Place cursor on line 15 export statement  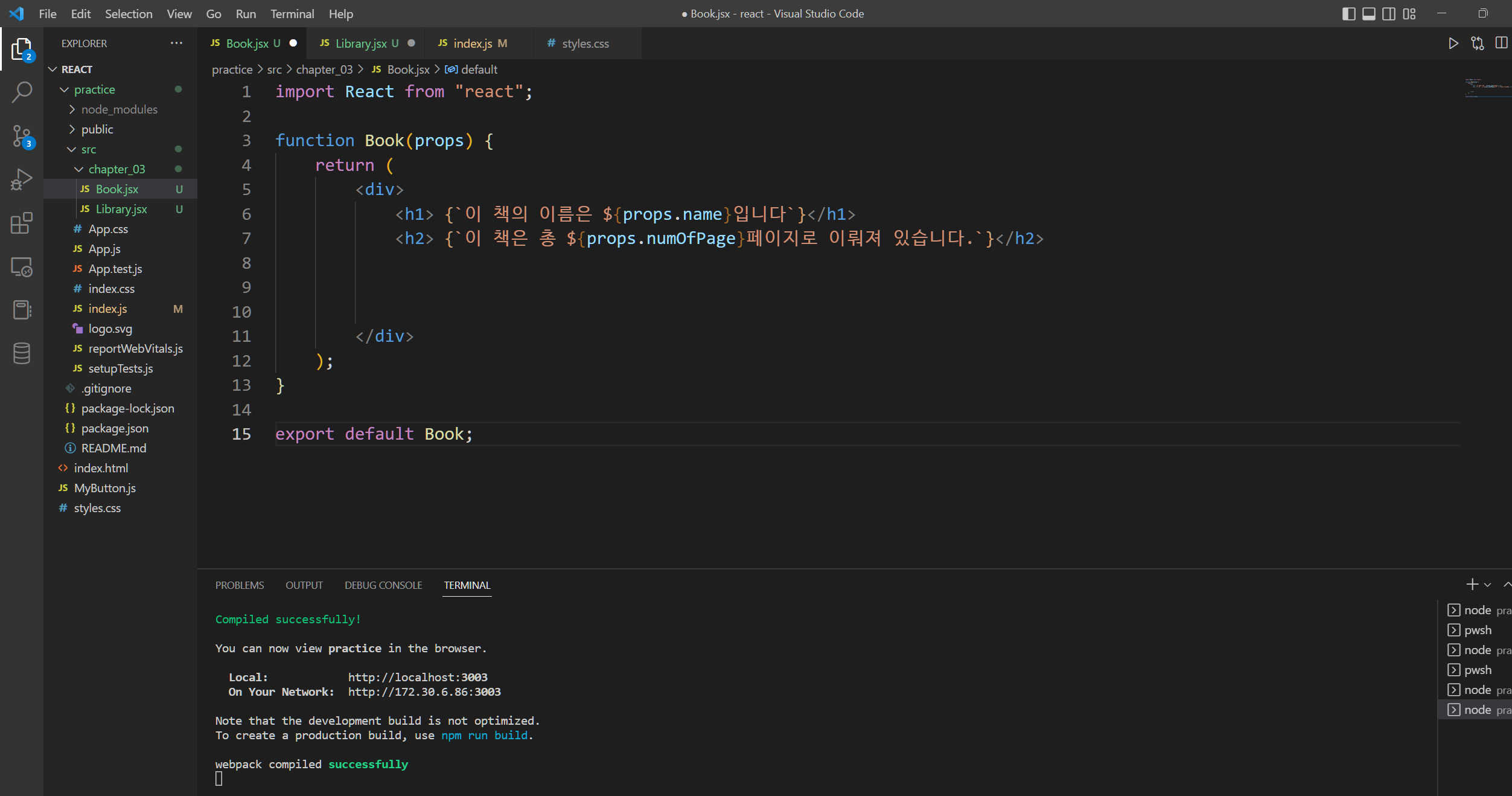click(x=374, y=434)
